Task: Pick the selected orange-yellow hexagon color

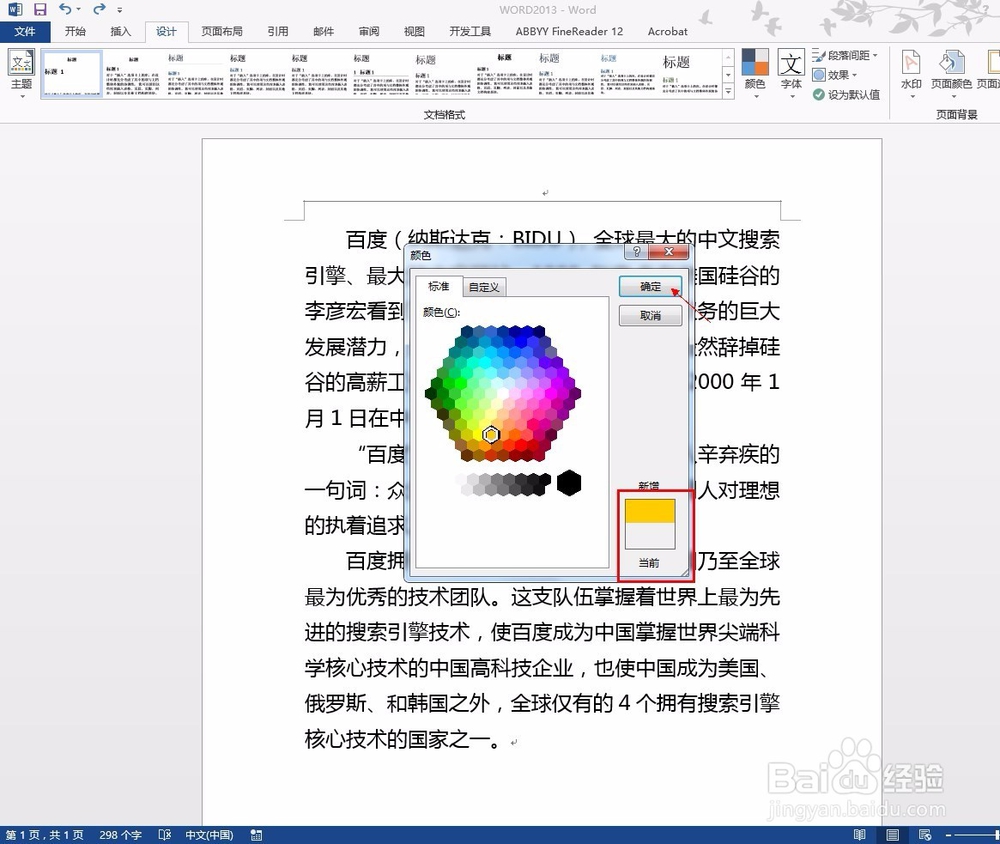Action: tap(490, 435)
